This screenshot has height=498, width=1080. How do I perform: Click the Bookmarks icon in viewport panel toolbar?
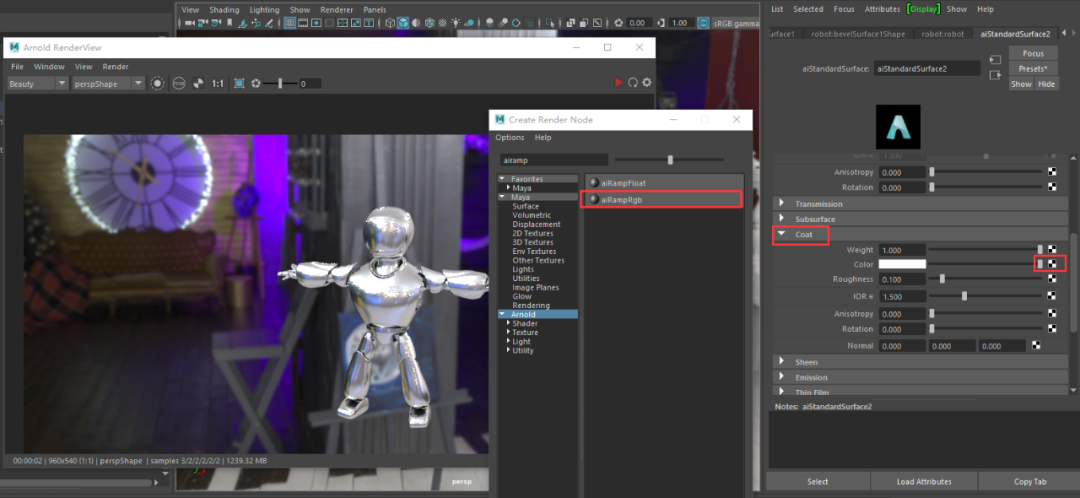[229, 23]
